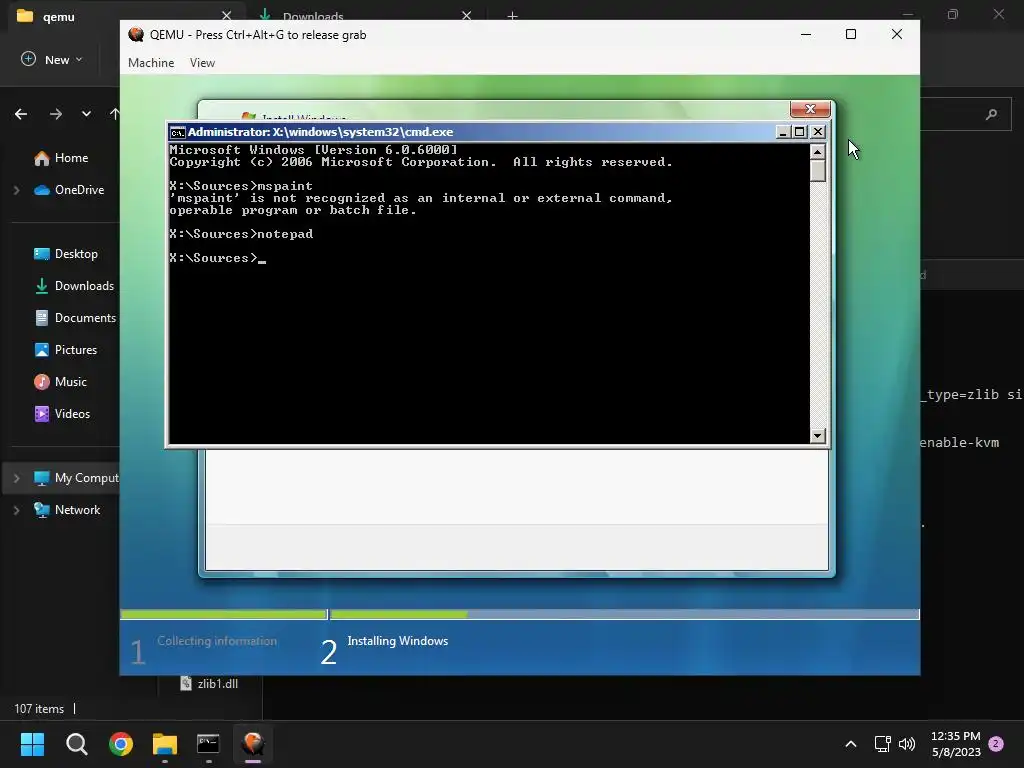Open OneDrive in Explorer sidebar
The image size is (1024, 768).
(79, 190)
